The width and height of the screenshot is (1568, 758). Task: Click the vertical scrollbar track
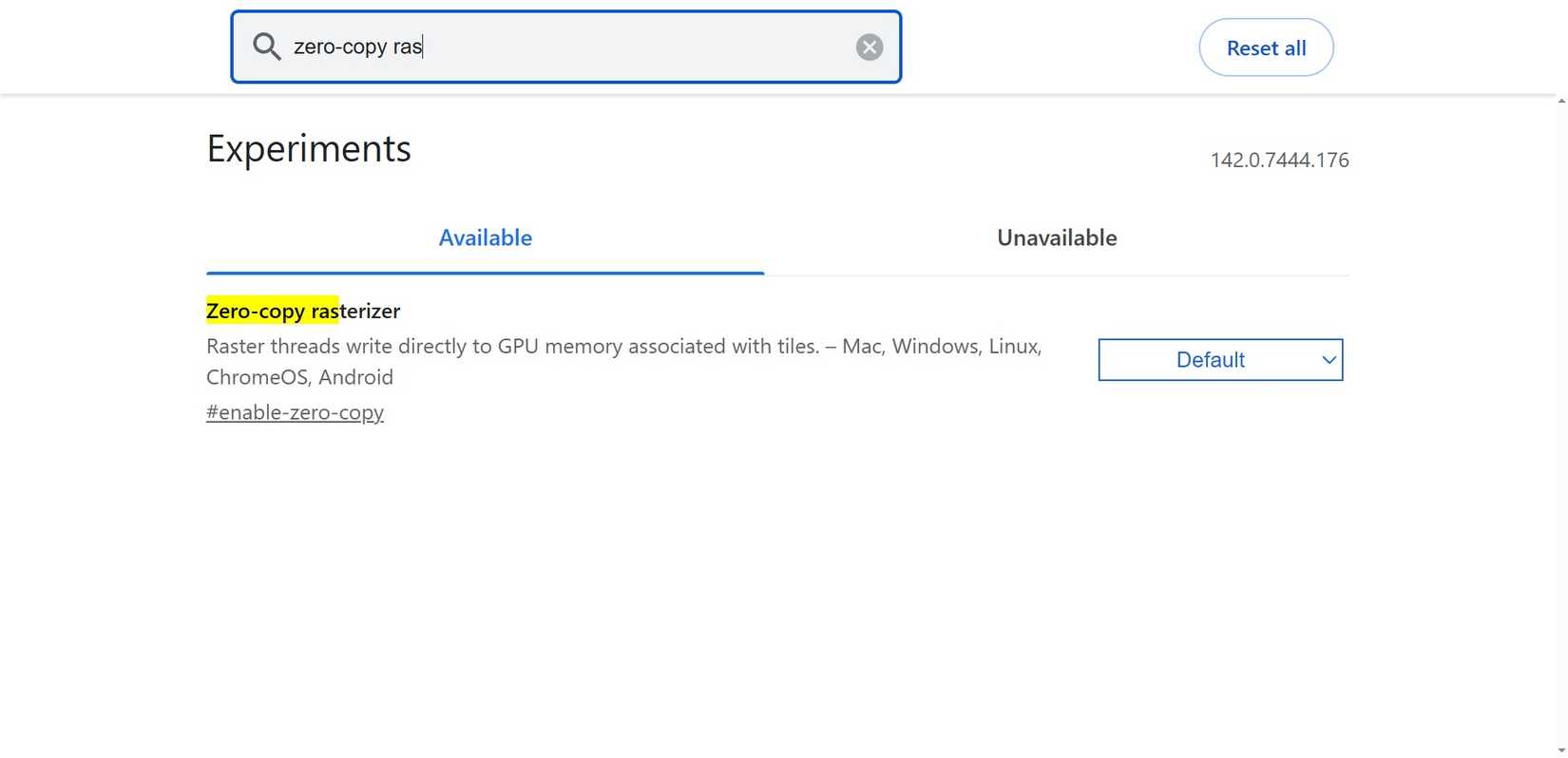(1558, 427)
